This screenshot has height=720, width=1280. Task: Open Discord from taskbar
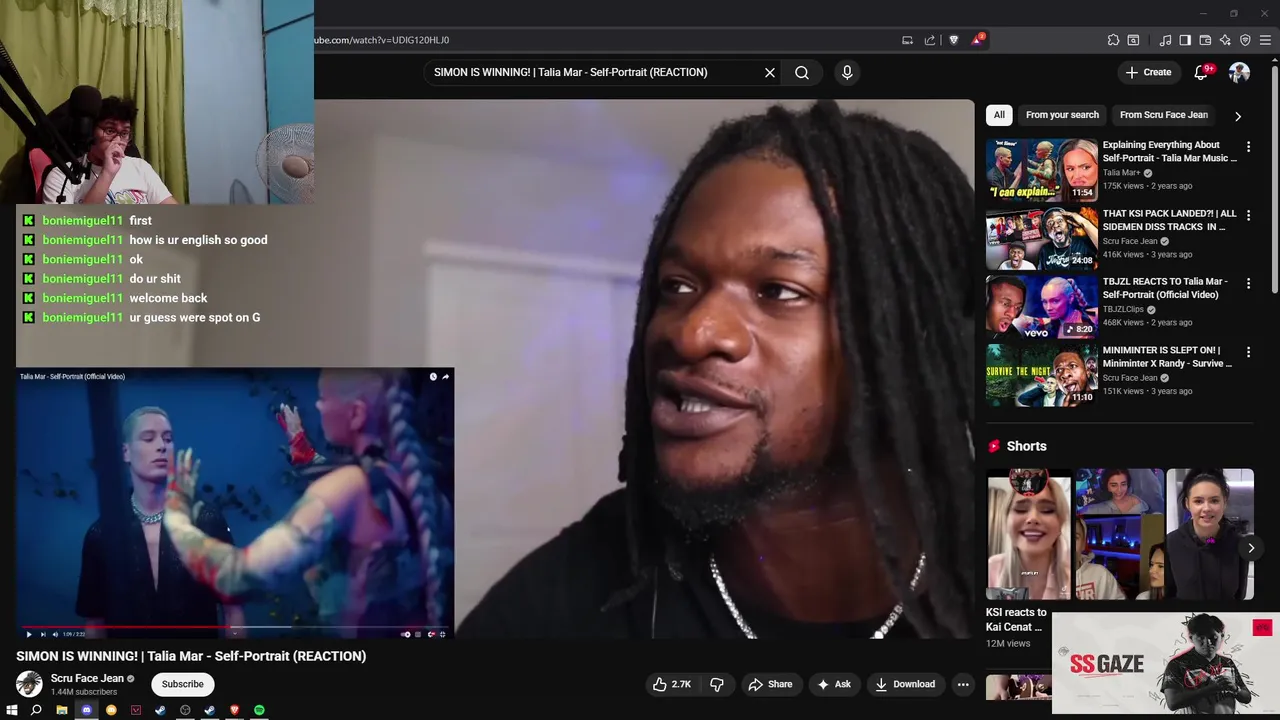point(86,710)
